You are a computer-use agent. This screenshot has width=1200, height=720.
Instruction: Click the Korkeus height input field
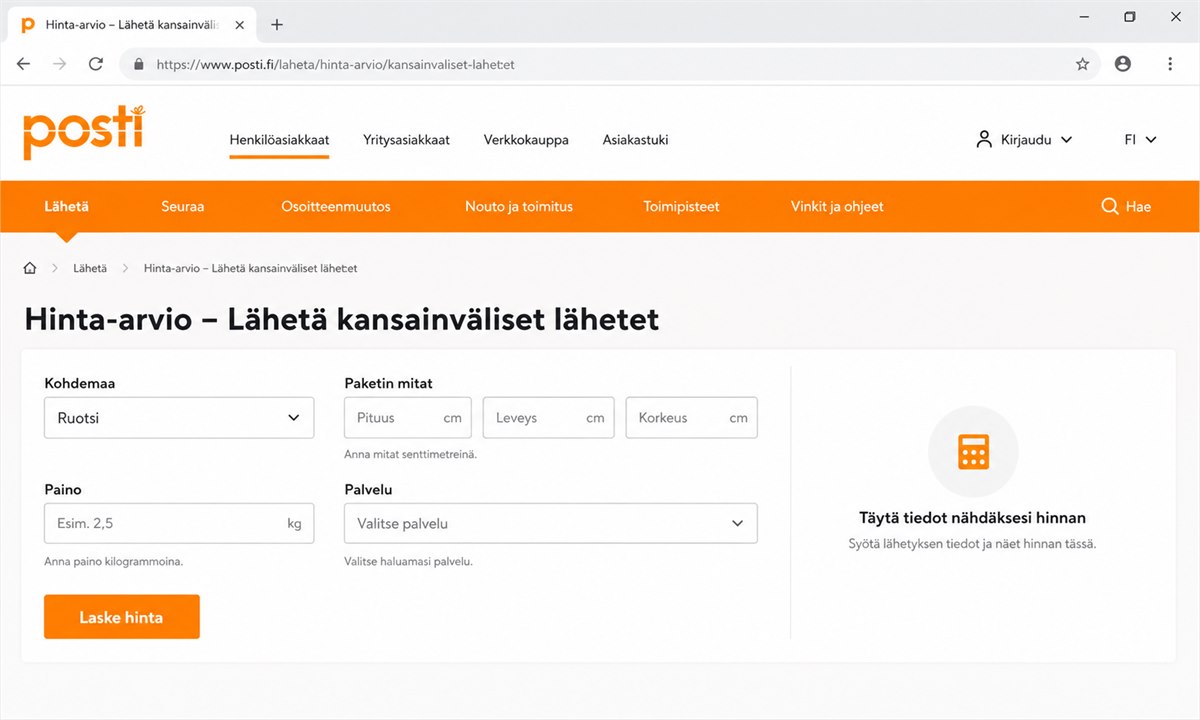click(x=692, y=418)
